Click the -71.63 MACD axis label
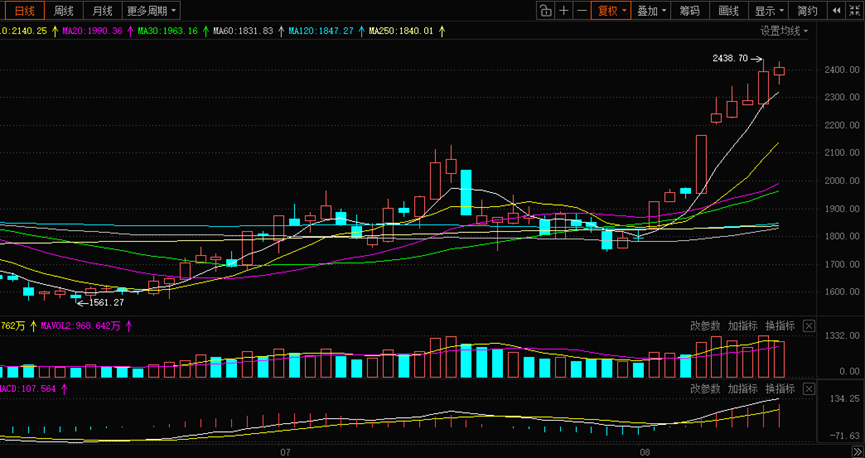The width and height of the screenshot is (865, 458). [844, 436]
